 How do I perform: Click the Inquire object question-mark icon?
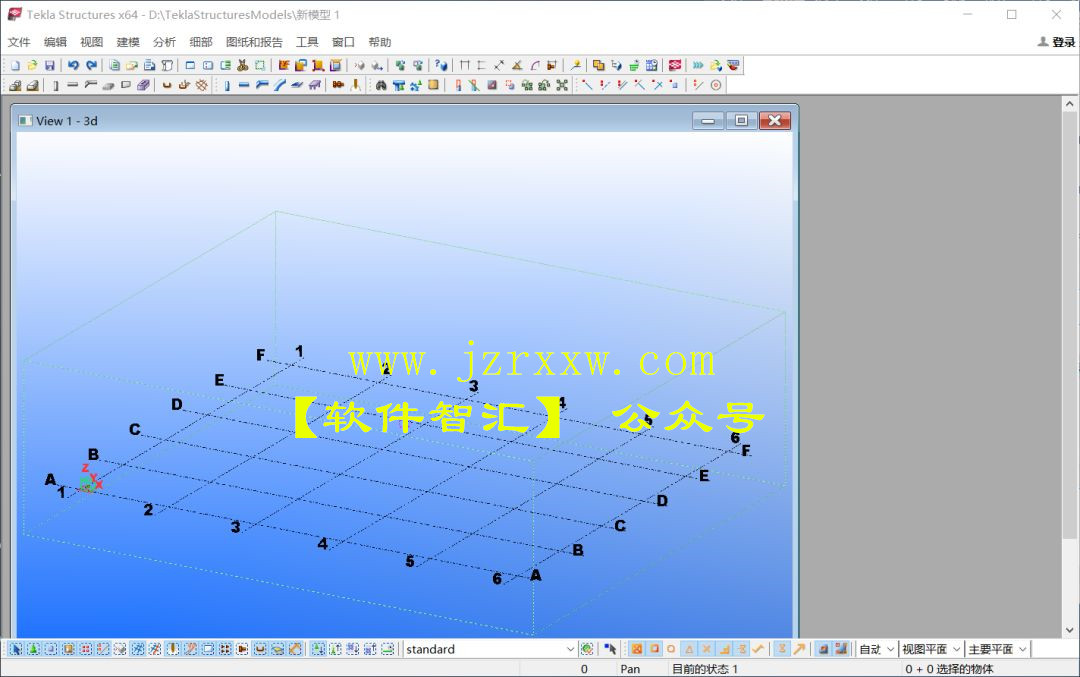tap(441, 65)
